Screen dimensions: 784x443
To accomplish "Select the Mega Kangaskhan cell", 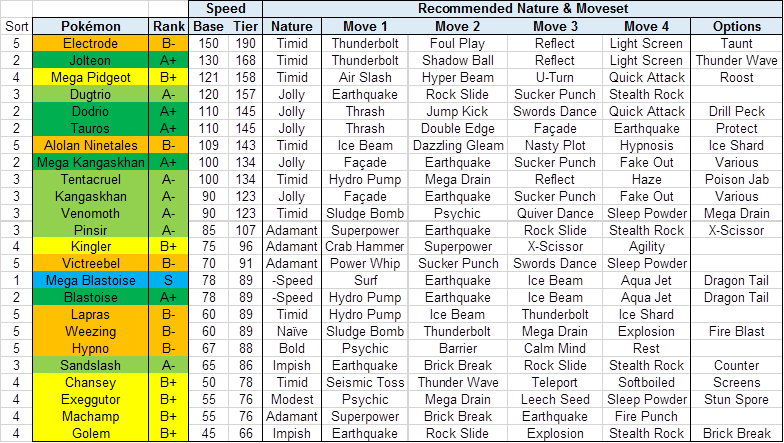I will coord(90,162).
